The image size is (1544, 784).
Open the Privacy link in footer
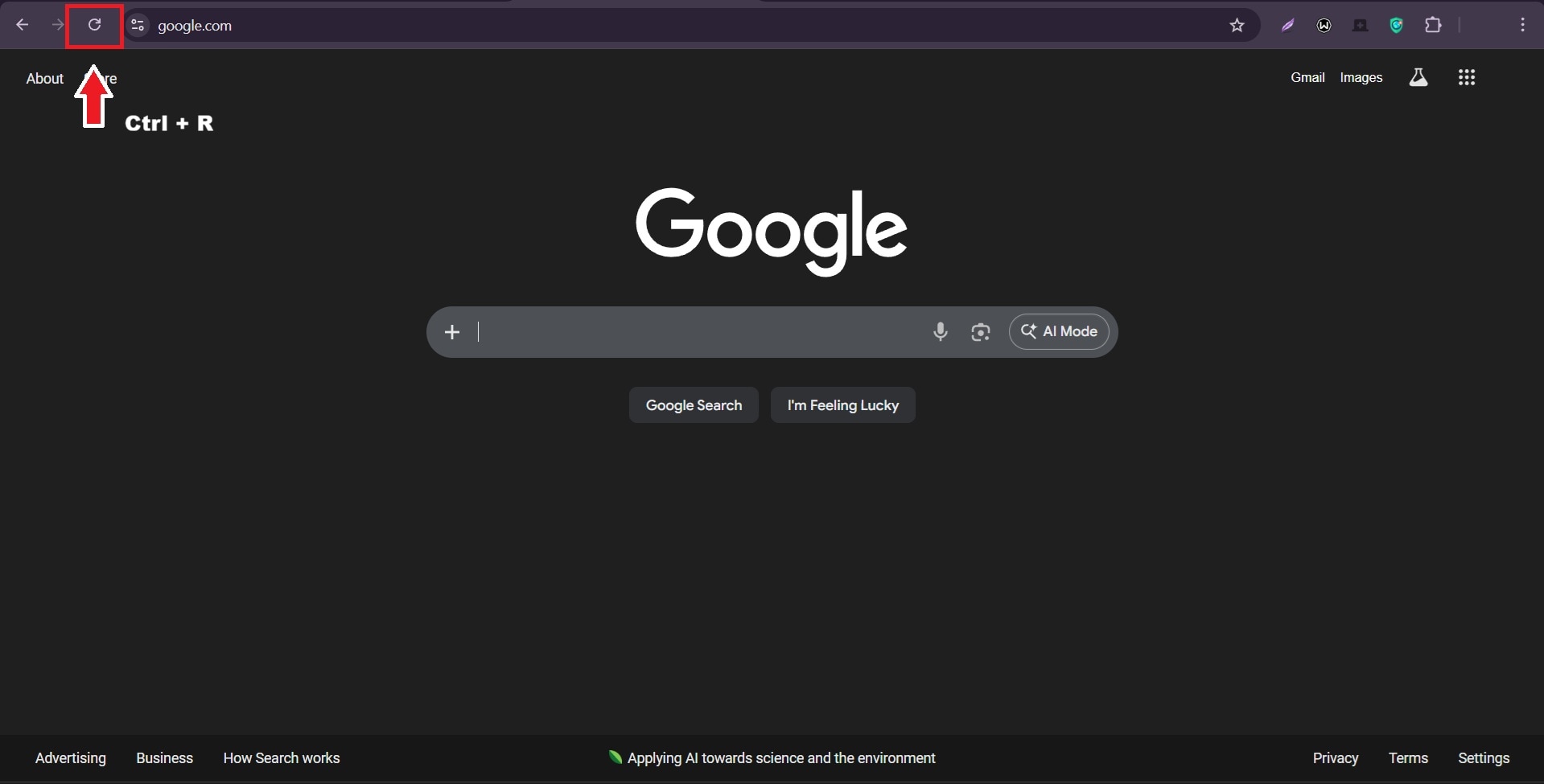coord(1335,757)
